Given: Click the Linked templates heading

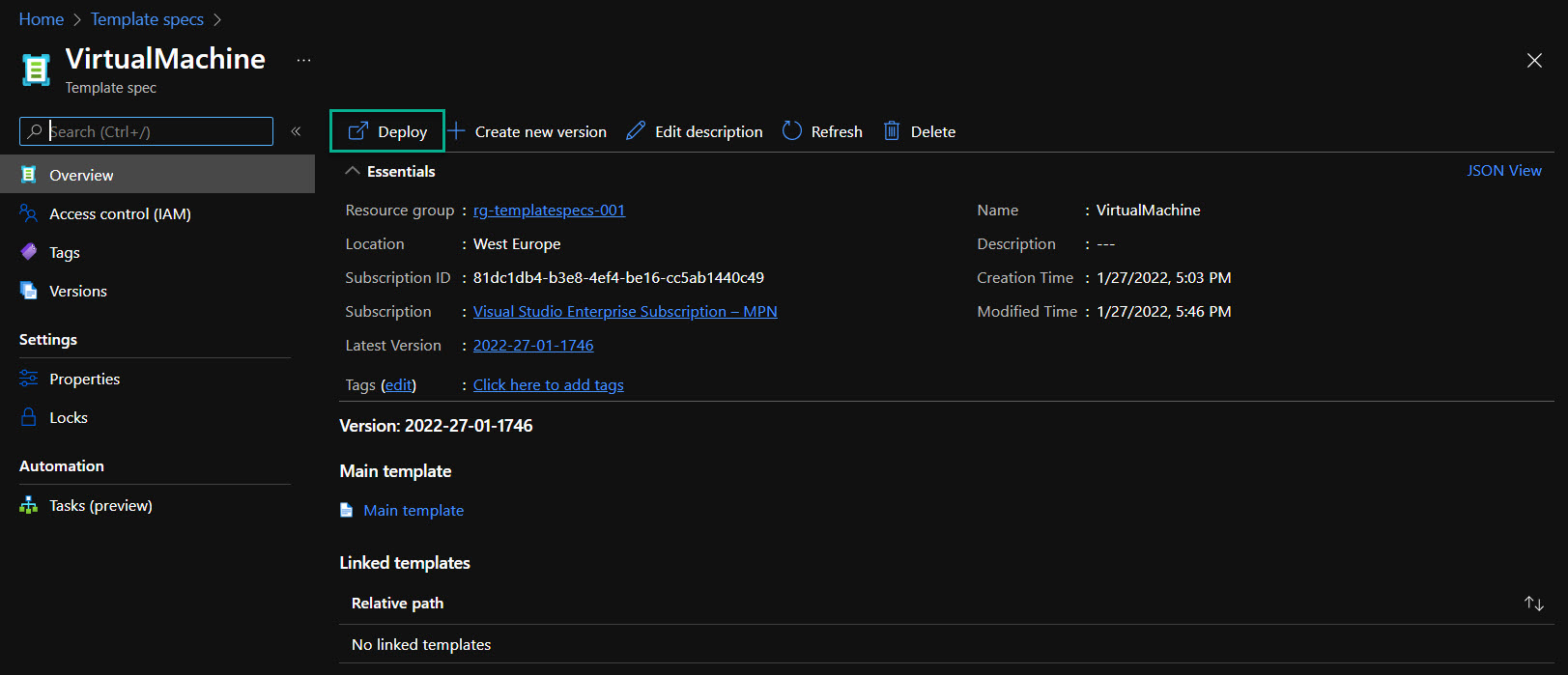Looking at the screenshot, I should (405, 562).
